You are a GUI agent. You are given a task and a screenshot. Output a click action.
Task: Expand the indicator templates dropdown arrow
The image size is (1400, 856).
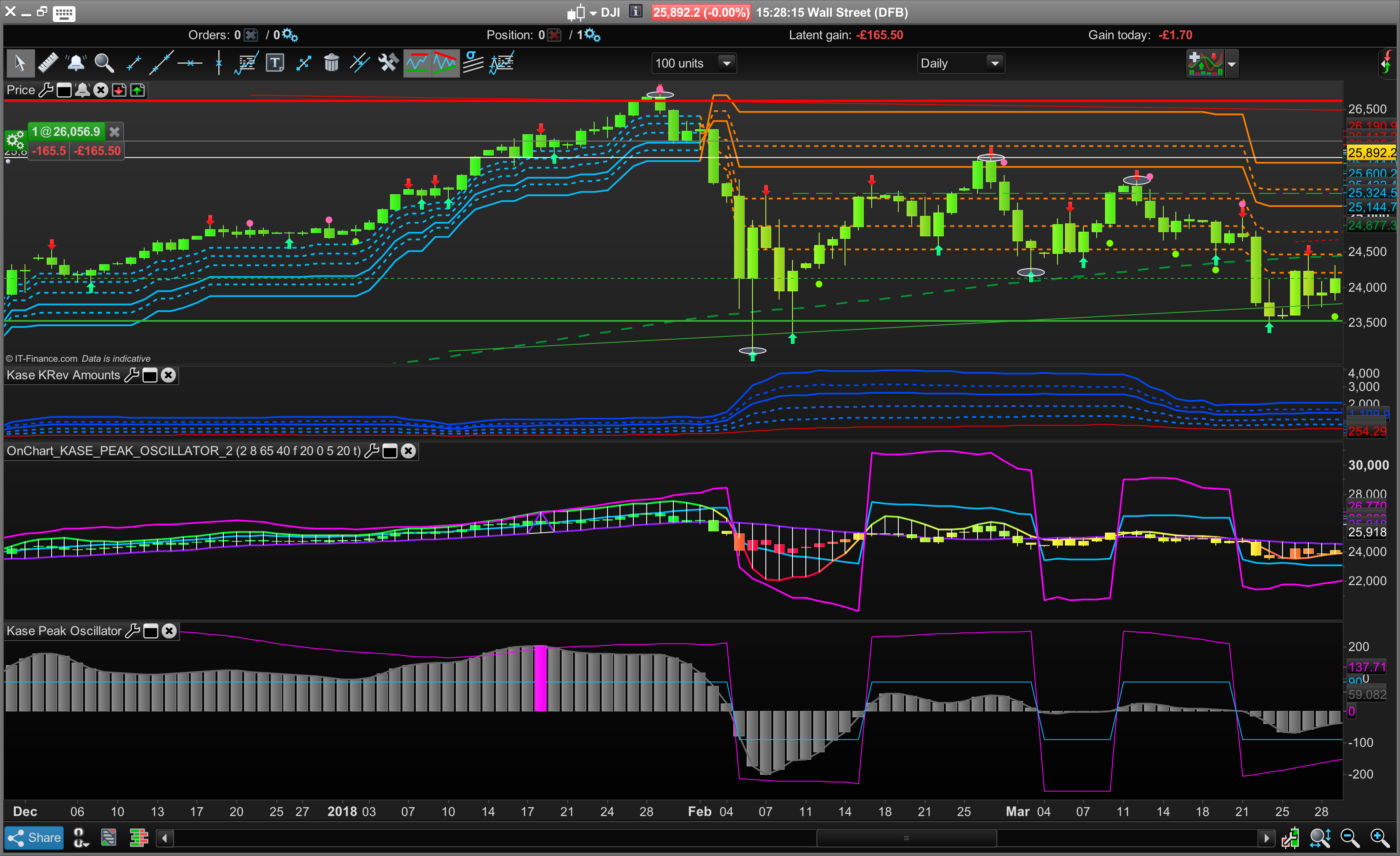pos(1231,64)
